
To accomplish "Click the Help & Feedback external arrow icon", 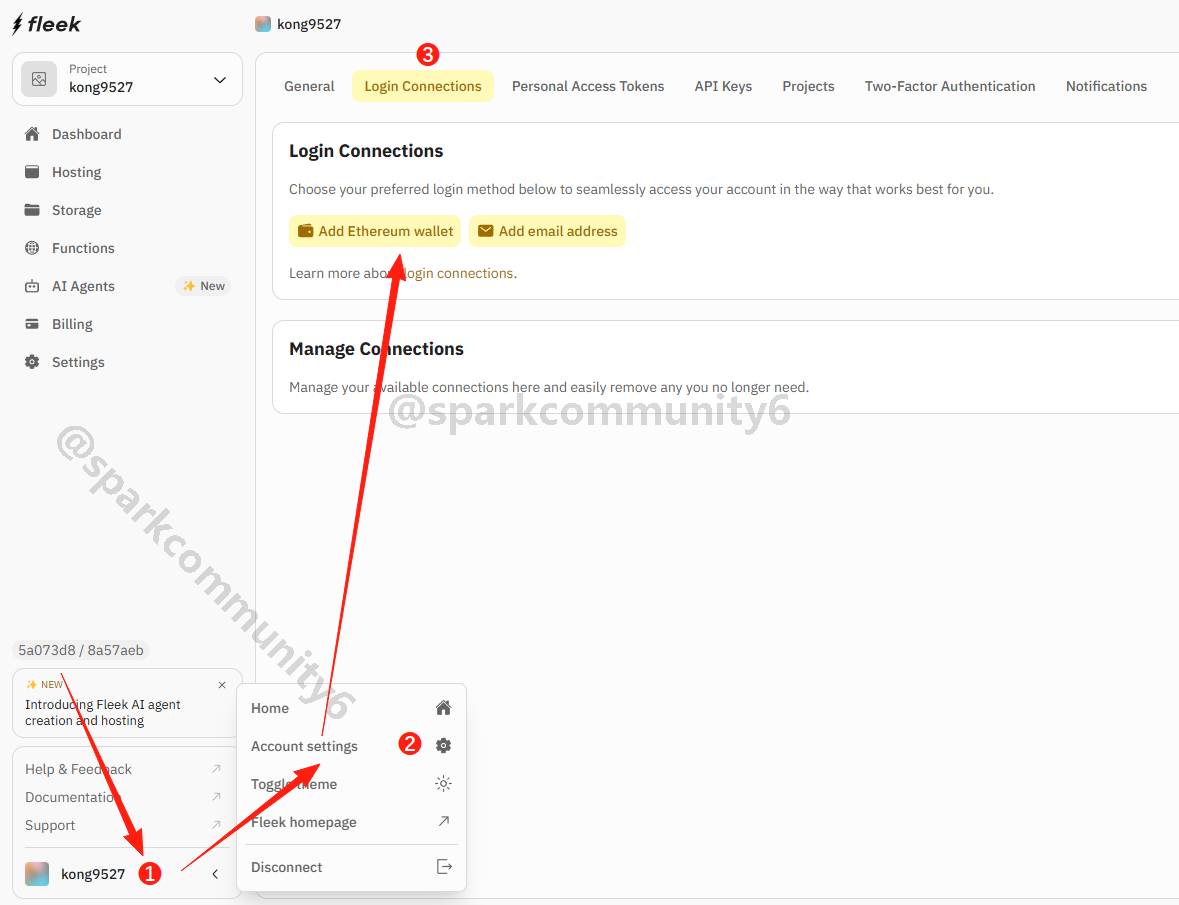I will coord(217,768).
